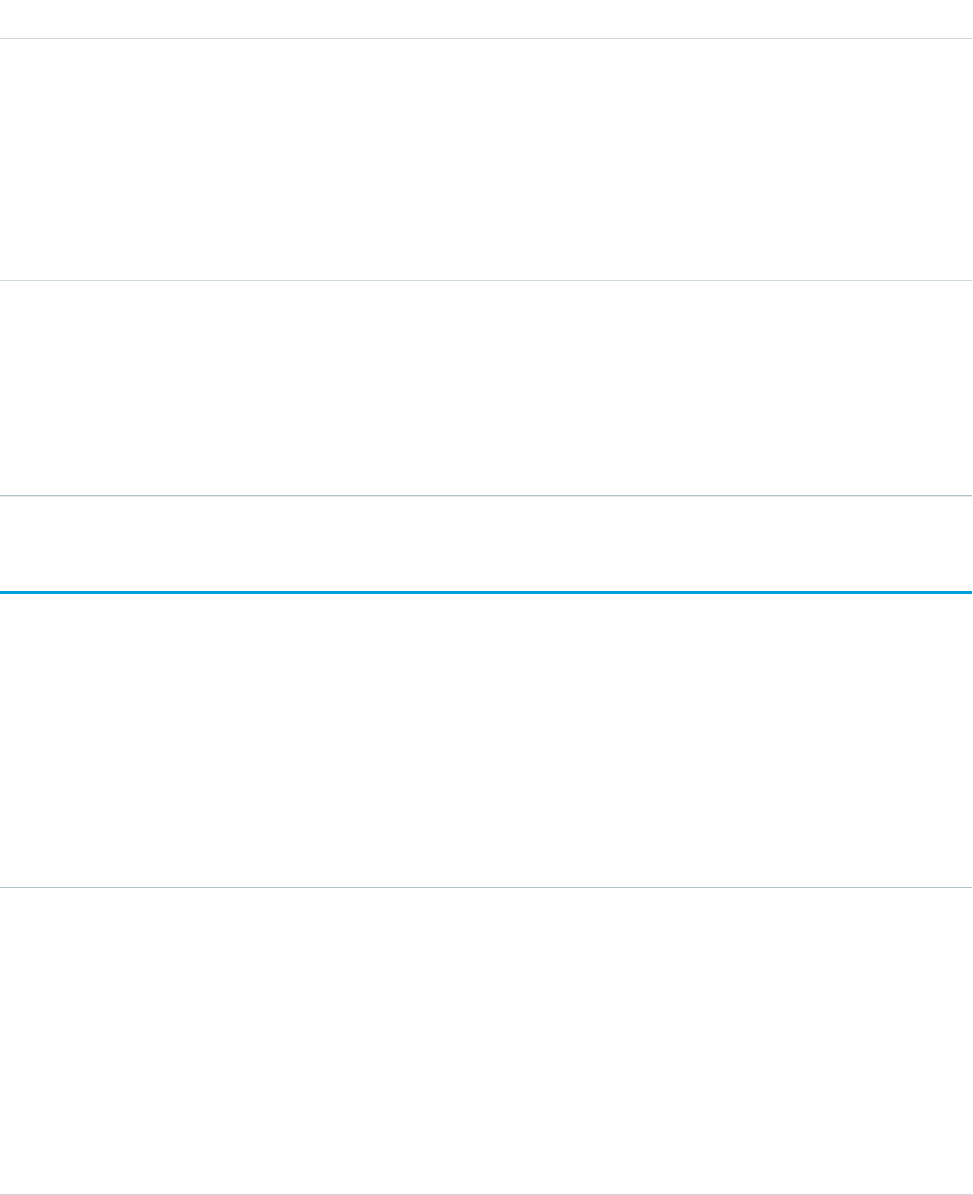Click the second gray divider from the top

pos(486,280)
